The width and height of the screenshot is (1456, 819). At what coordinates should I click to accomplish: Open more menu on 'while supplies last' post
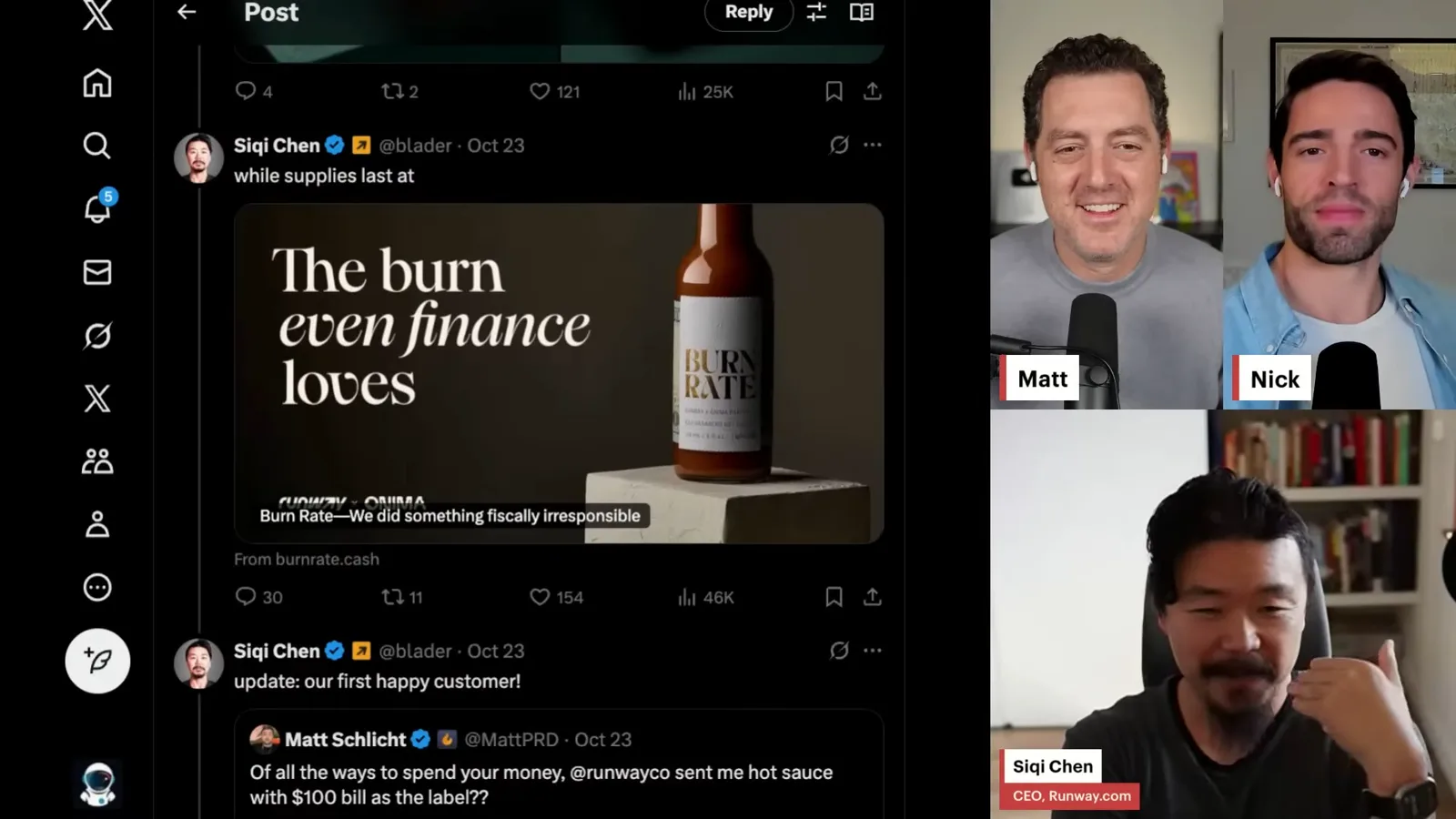tap(873, 145)
